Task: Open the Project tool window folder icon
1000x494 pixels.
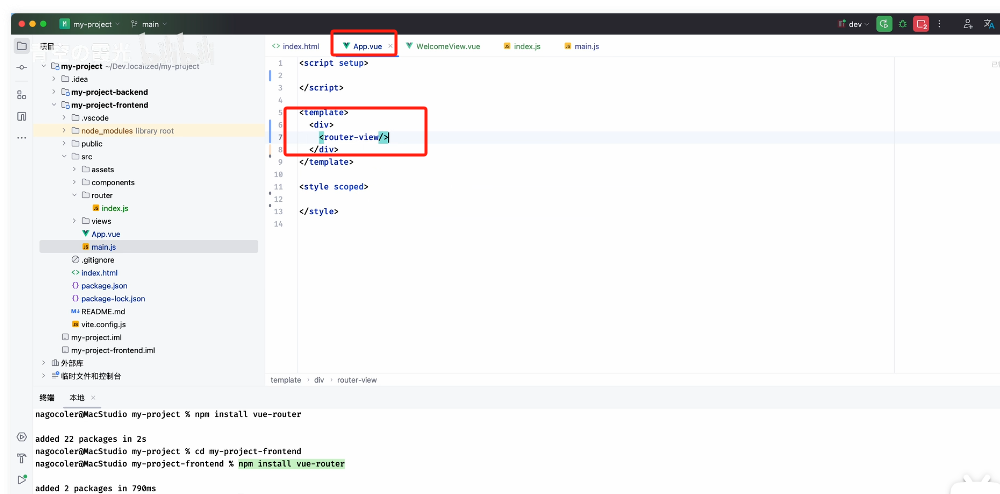Action: pos(22,46)
